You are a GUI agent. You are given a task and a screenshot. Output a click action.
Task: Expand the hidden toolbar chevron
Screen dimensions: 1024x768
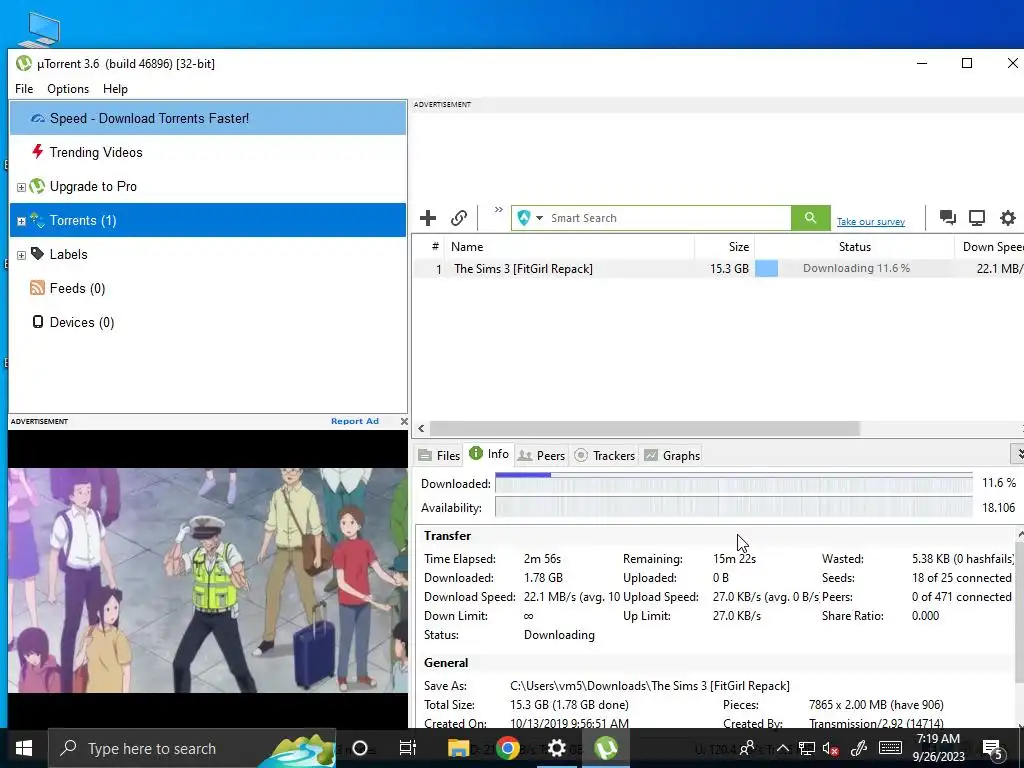pos(498,210)
